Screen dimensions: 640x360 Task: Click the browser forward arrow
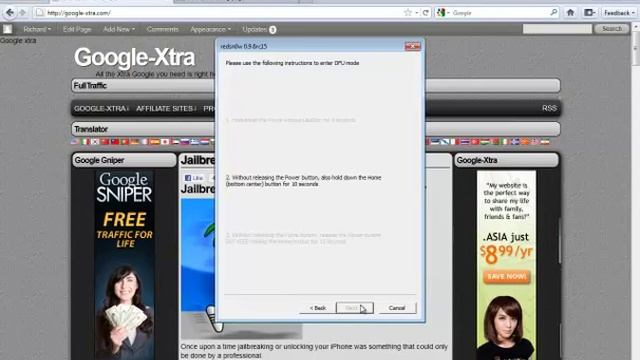click(22, 13)
